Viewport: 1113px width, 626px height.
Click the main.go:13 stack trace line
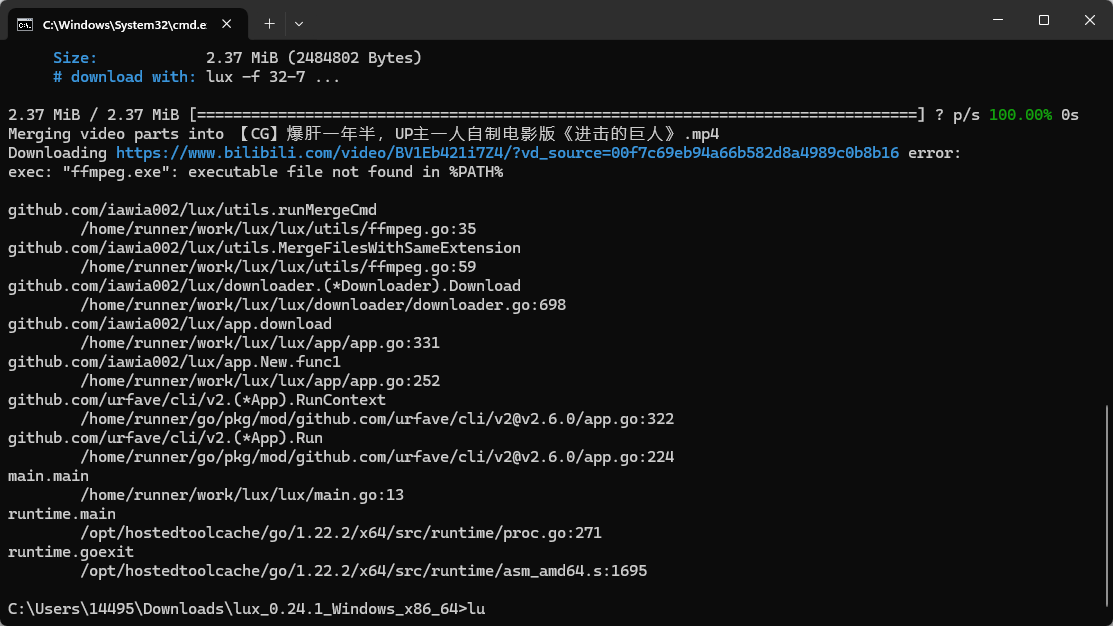tap(242, 495)
